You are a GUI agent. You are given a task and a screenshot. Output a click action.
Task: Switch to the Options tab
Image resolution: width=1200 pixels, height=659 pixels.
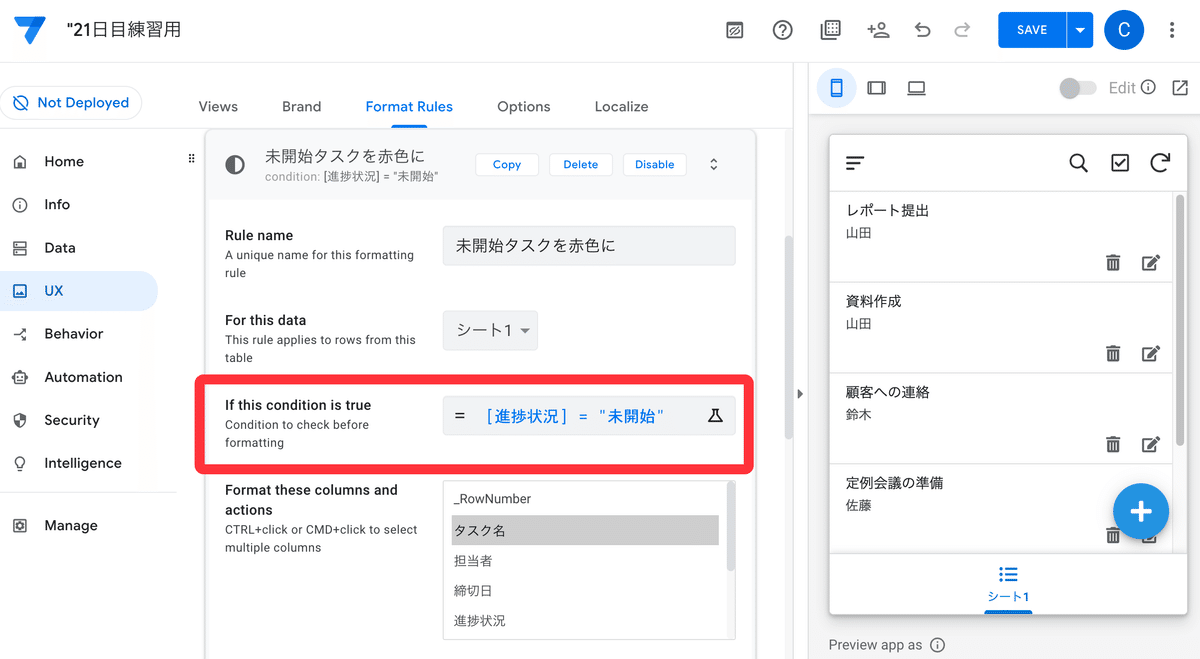coord(523,106)
